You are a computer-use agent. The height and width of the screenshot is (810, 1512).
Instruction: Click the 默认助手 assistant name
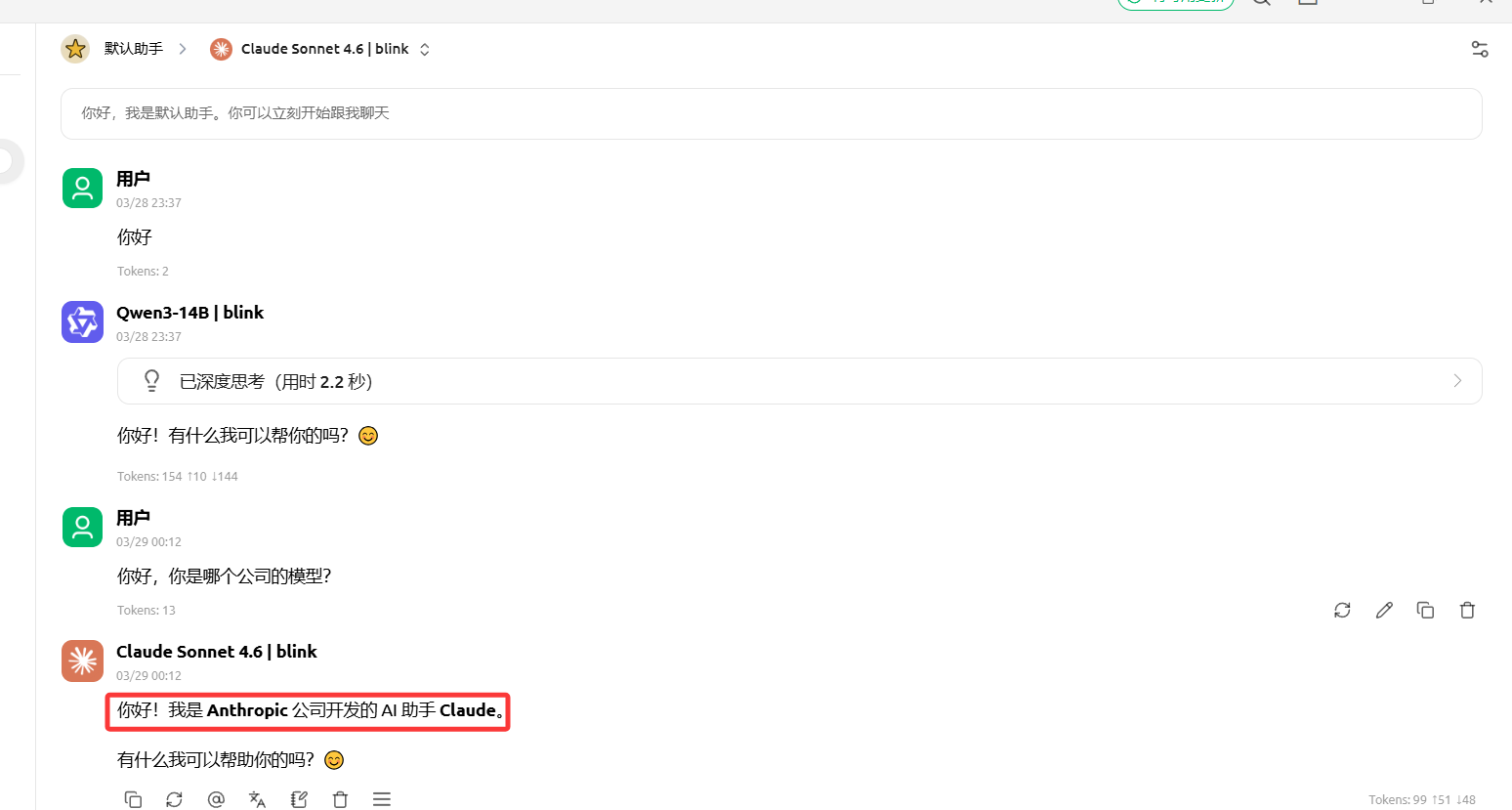[x=134, y=49]
